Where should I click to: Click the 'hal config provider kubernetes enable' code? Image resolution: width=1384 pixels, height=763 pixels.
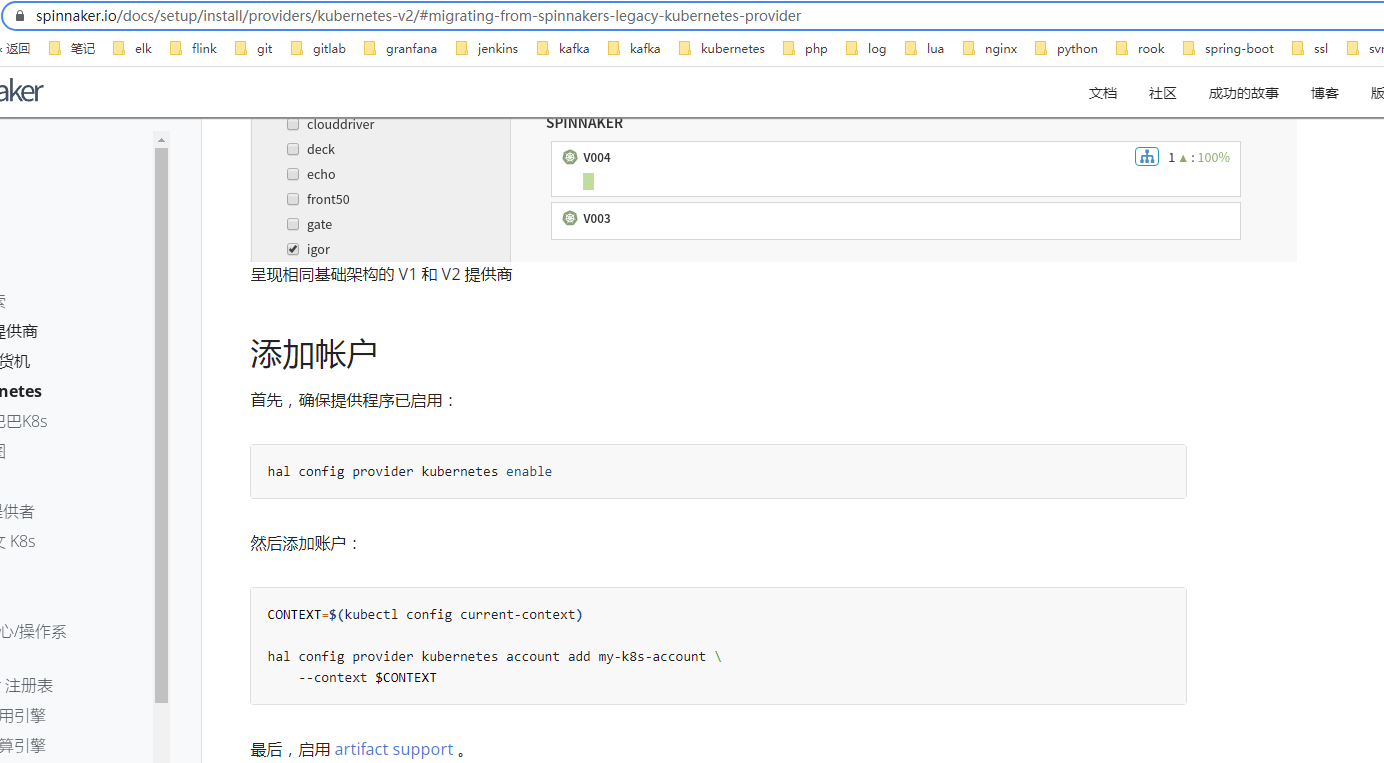[410, 471]
